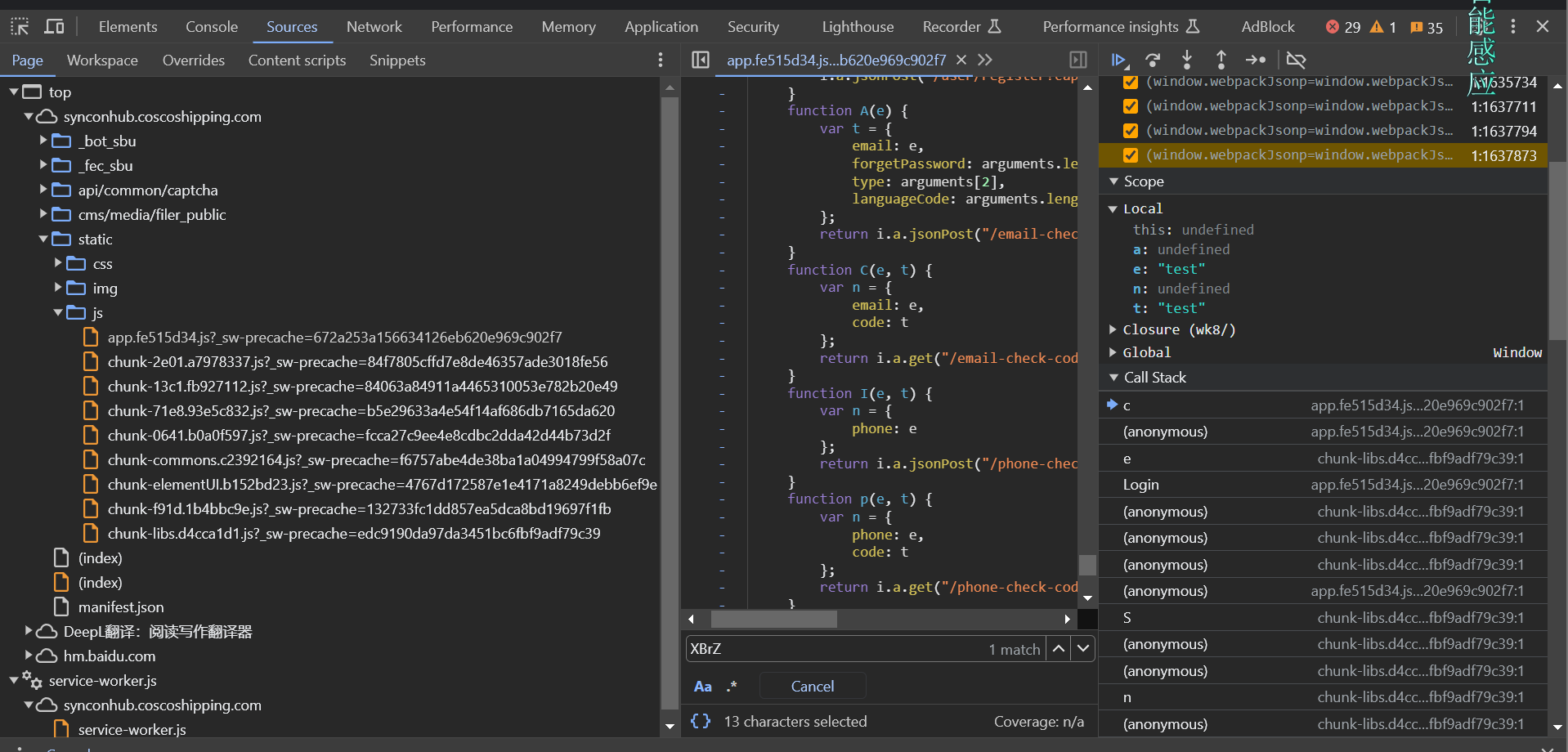The height and width of the screenshot is (752, 1568).
Task: Uncheck highlighted breakpoint at 1:1637873
Action: point(1131,155)
